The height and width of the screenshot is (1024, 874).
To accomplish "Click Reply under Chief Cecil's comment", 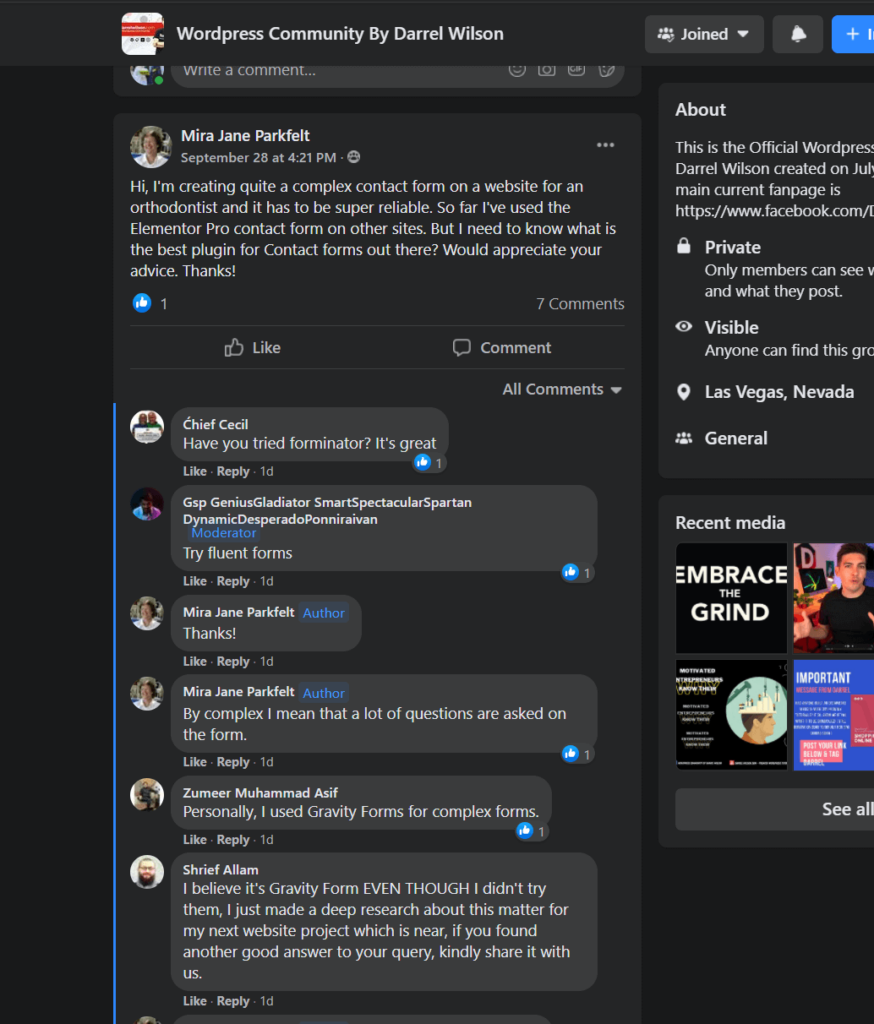I will [233, 471].
